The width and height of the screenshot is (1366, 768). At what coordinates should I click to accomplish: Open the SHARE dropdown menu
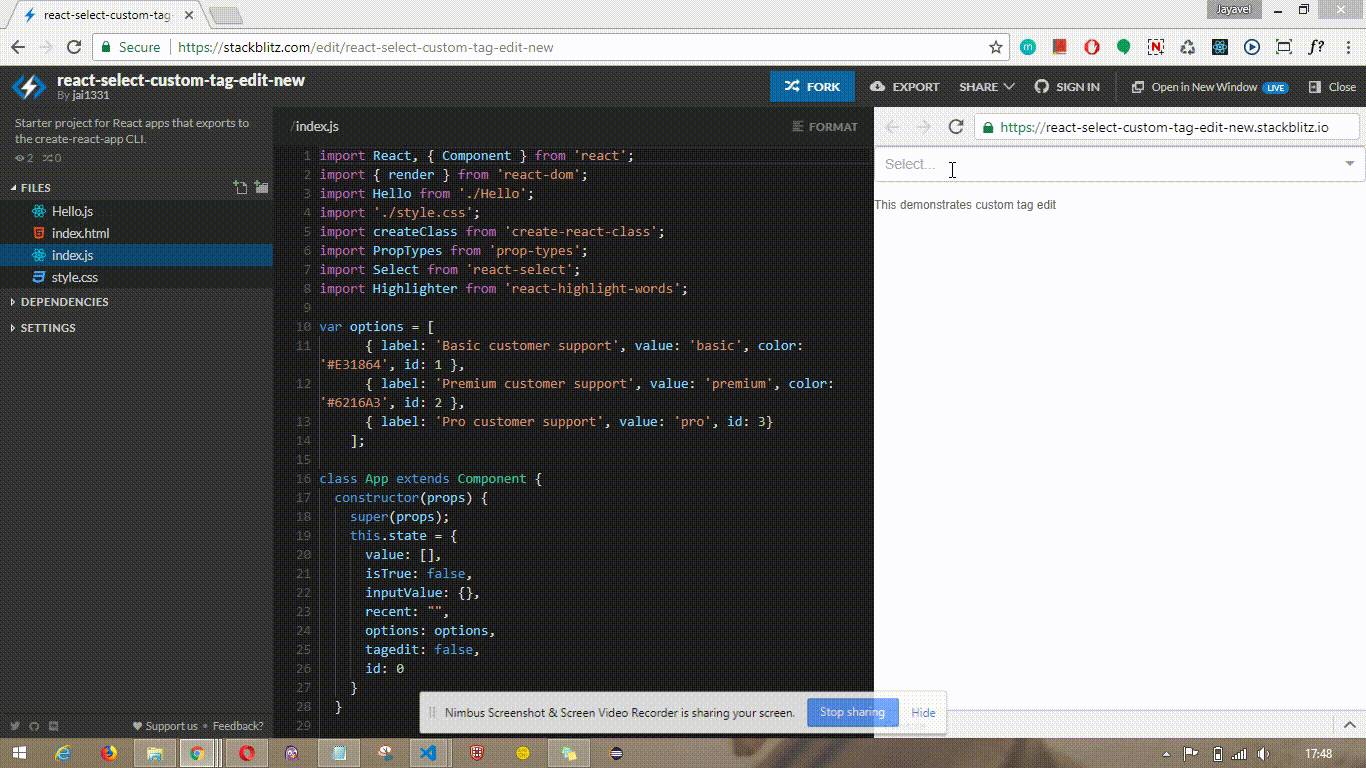click(x=984, y=87)
